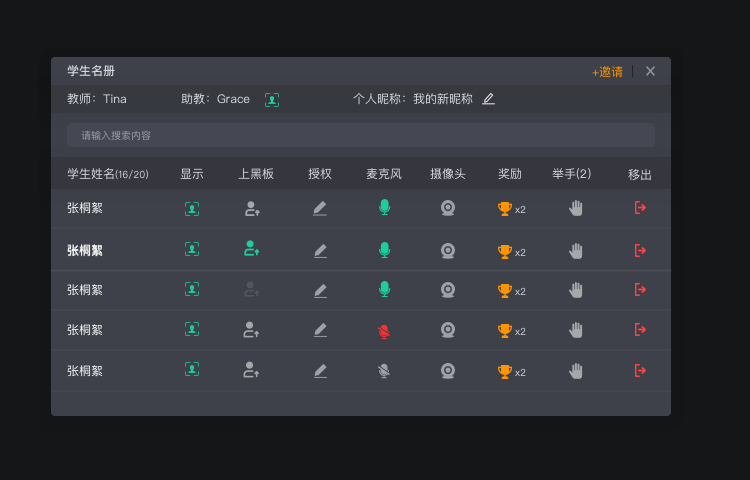Screen dimensions: 750x480
Task: Click the 摄像头 column header
Action: [448, 174]
